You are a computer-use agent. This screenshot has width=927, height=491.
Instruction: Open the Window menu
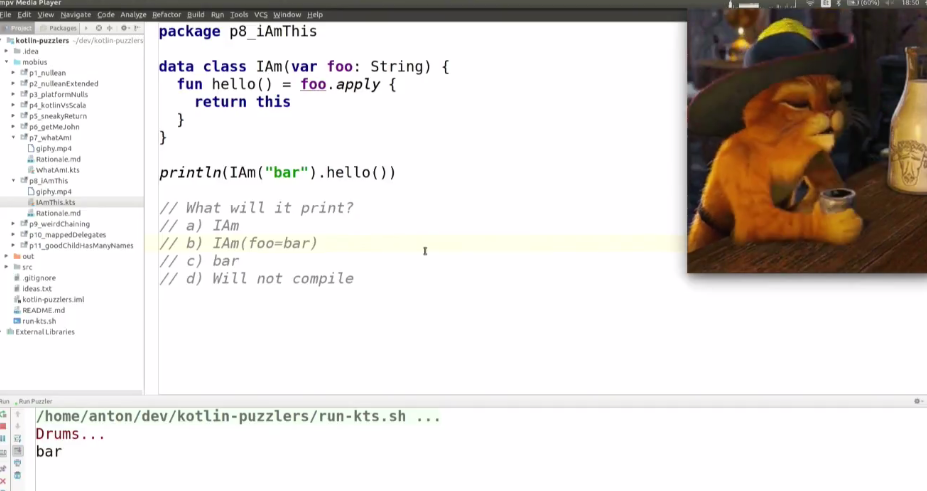pos(287,15)
